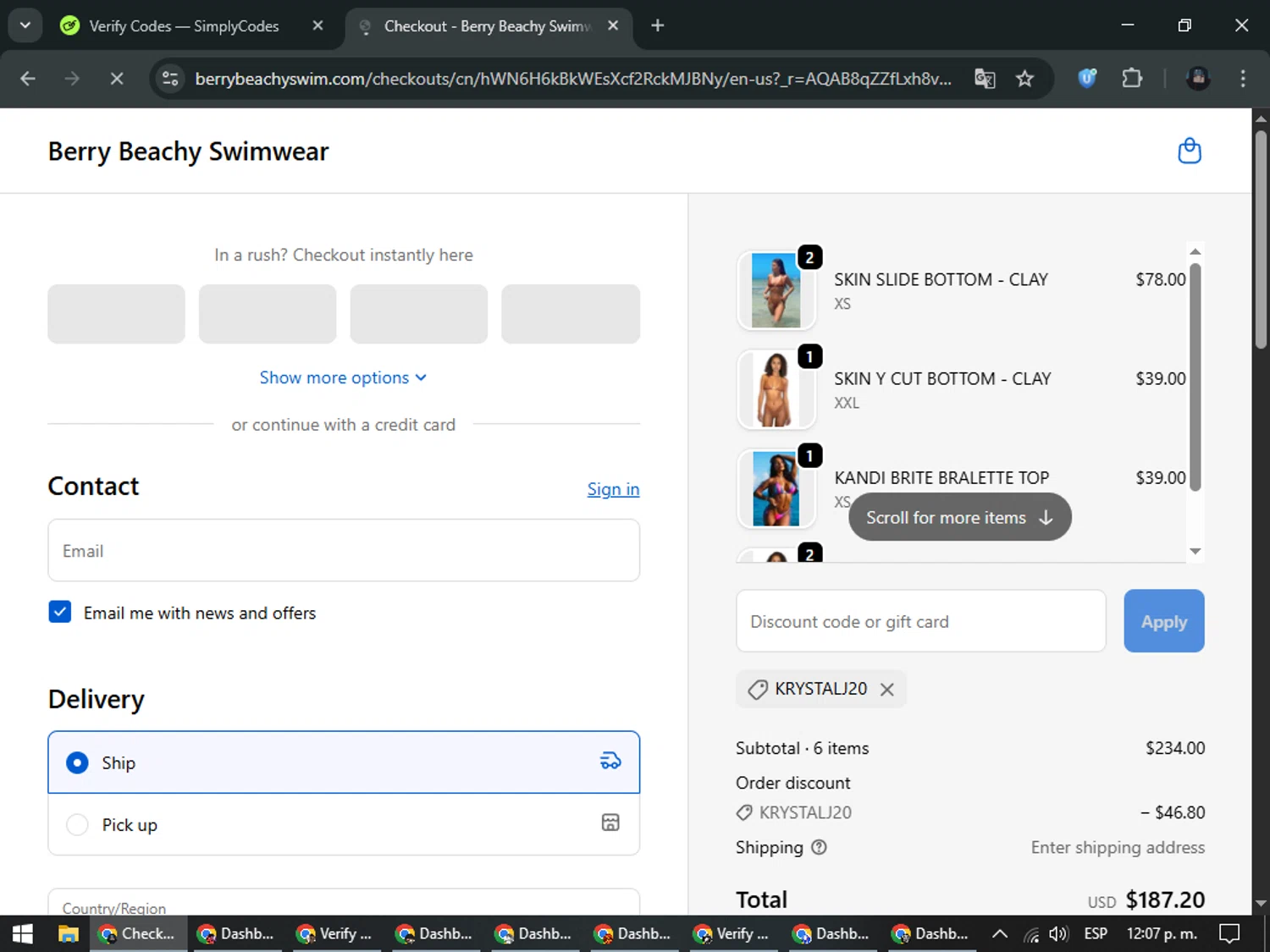Image resolution: width=1270 pixels, height=952 pixels.
Task: Open the Windows Start menu
Action: coord(23,933)
